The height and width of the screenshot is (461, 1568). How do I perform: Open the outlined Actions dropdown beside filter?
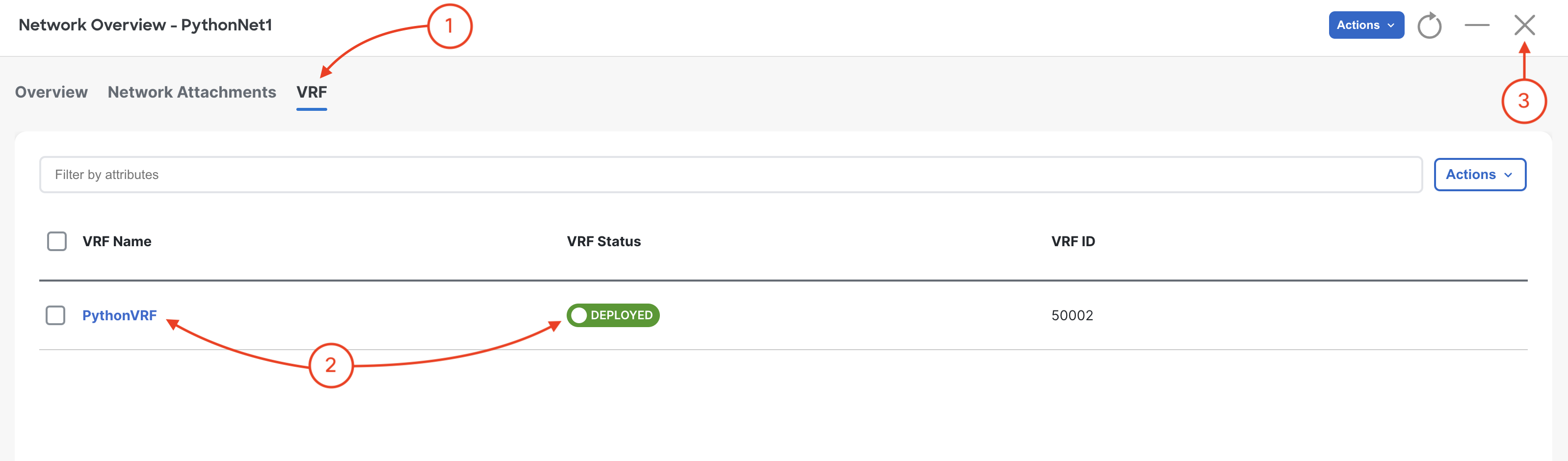point(1479,175)
